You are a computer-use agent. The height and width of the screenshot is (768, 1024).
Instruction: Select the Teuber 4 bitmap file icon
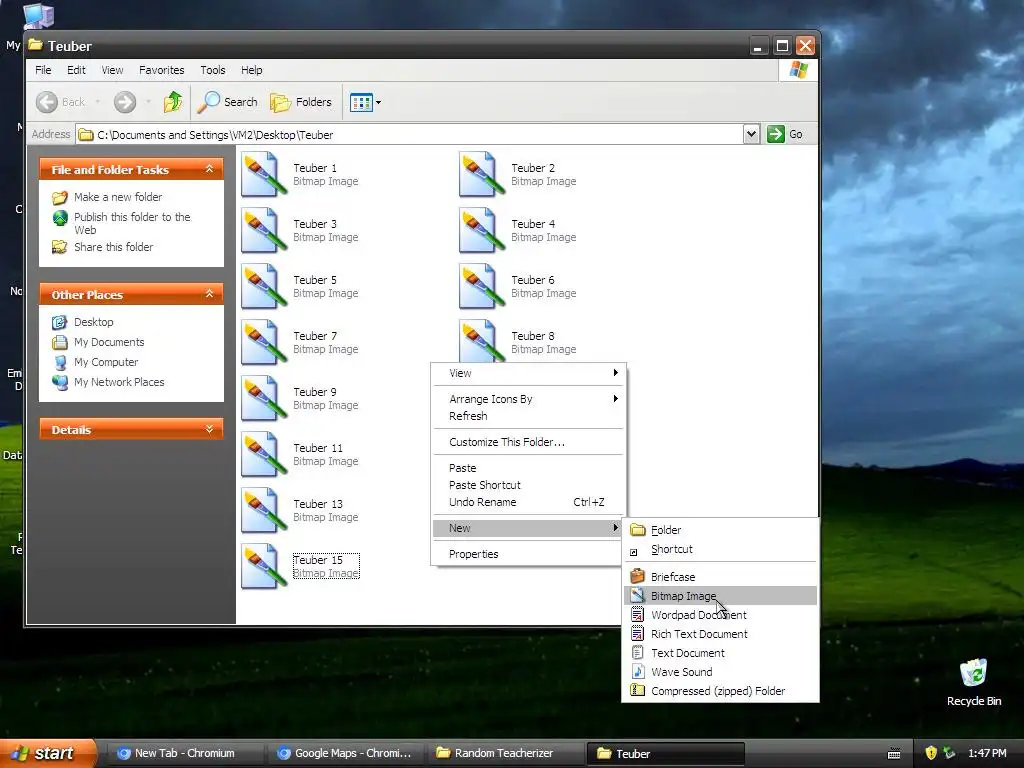[482, 231]
